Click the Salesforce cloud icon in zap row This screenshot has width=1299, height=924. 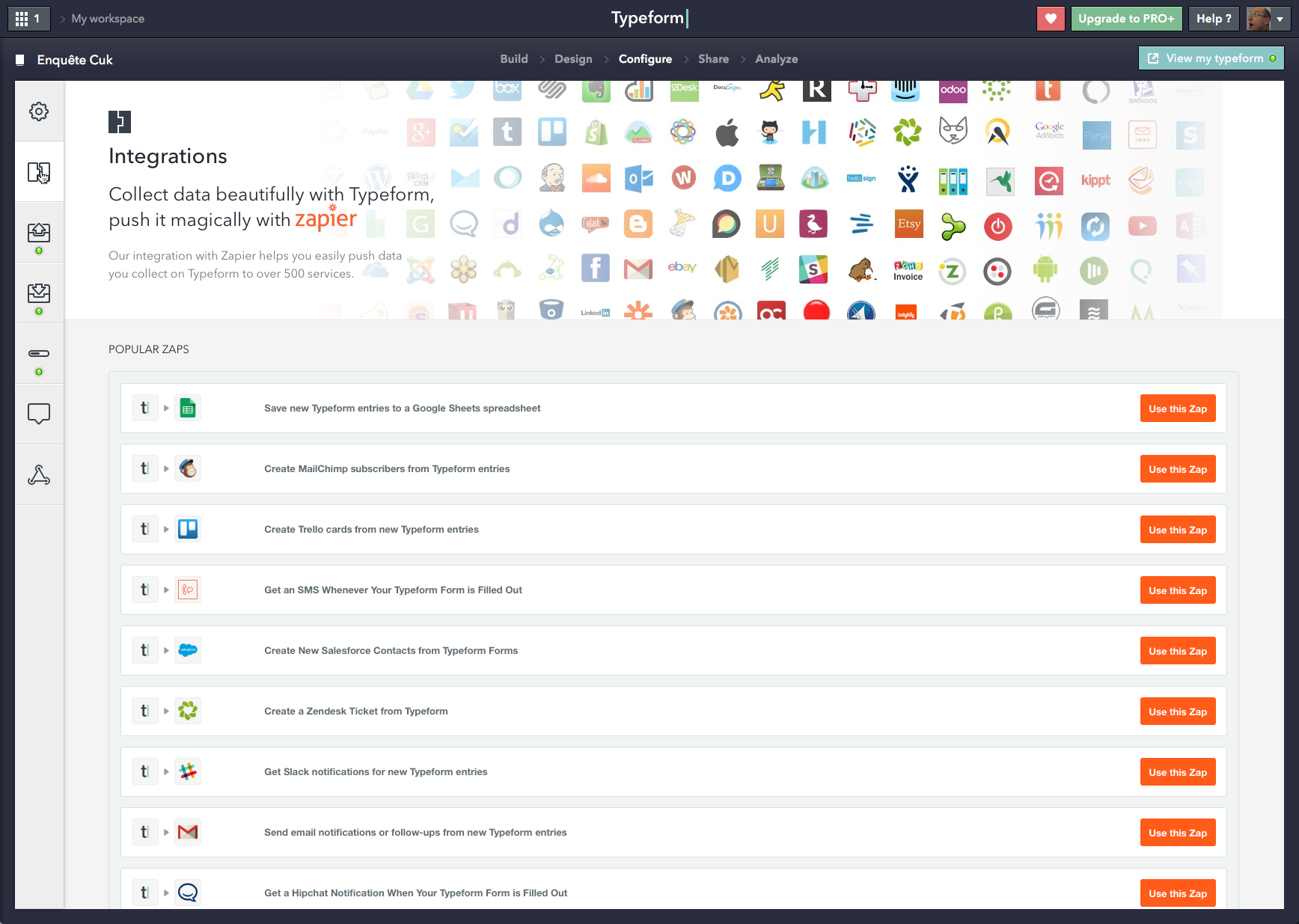[188, 651]
